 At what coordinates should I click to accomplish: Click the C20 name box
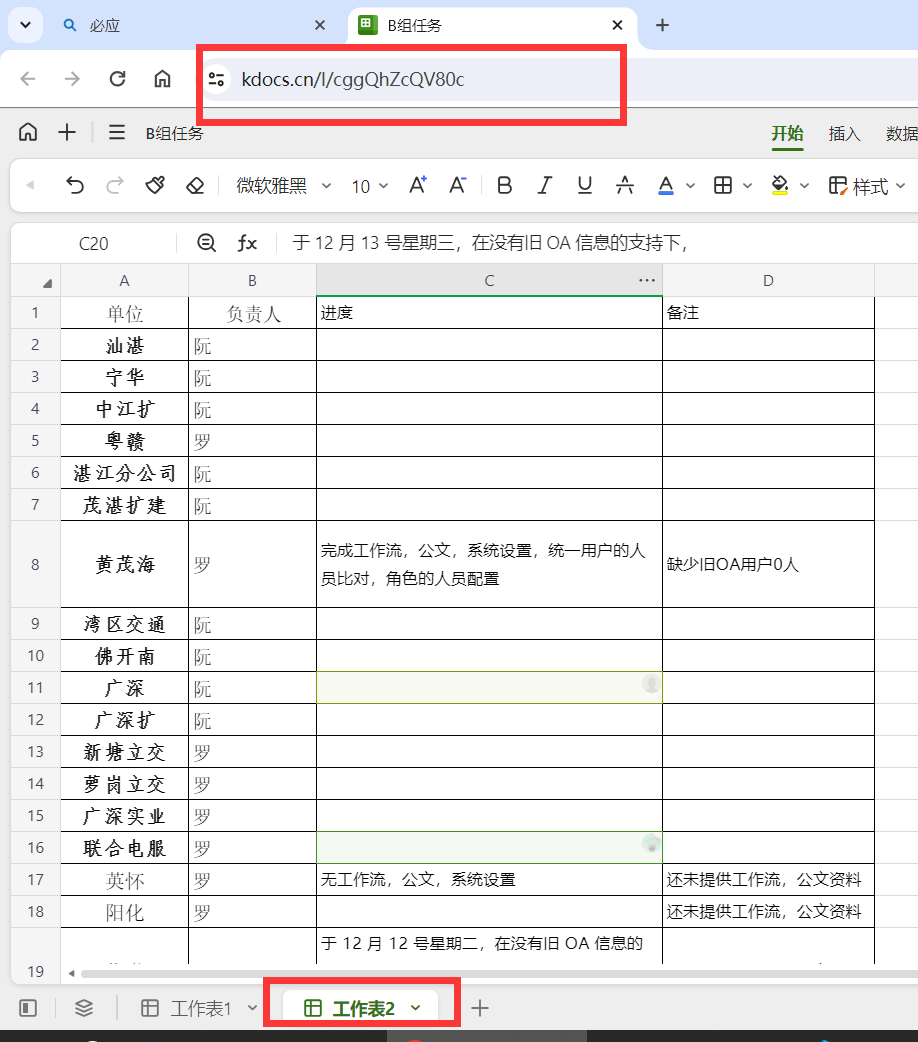click(x=93, y=244)
